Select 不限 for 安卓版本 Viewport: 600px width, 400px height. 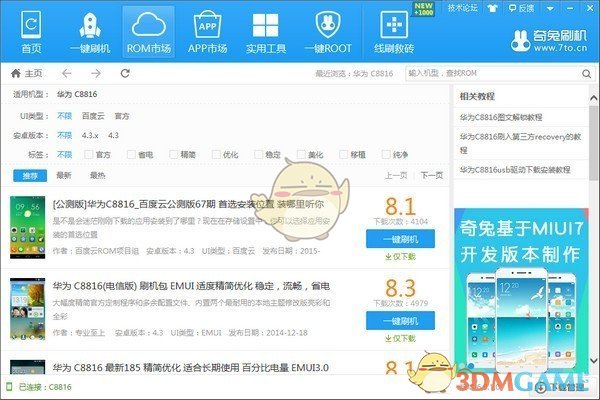click(64, 135)
